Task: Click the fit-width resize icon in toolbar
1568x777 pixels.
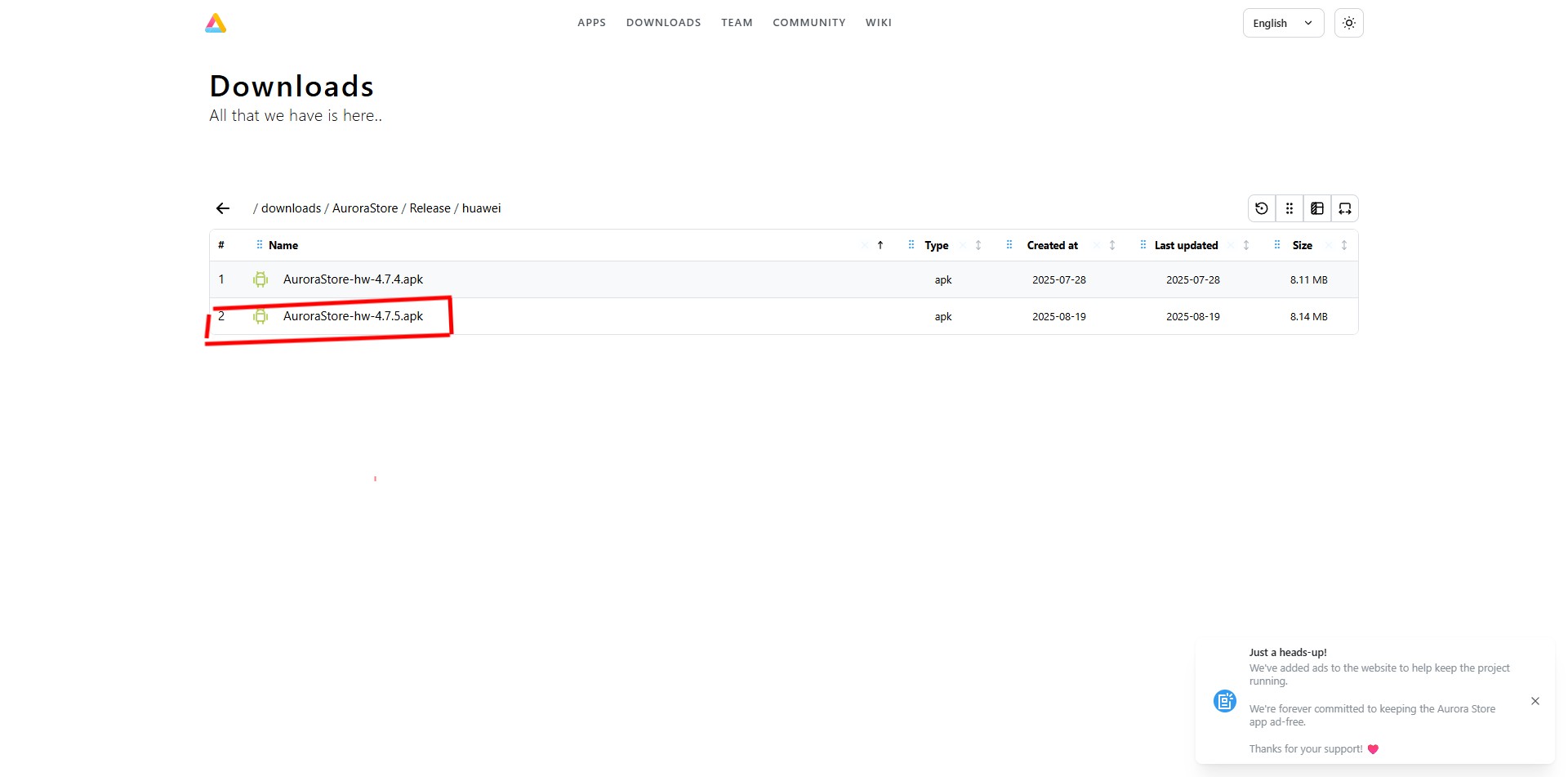Action: tap(1345, 208)
